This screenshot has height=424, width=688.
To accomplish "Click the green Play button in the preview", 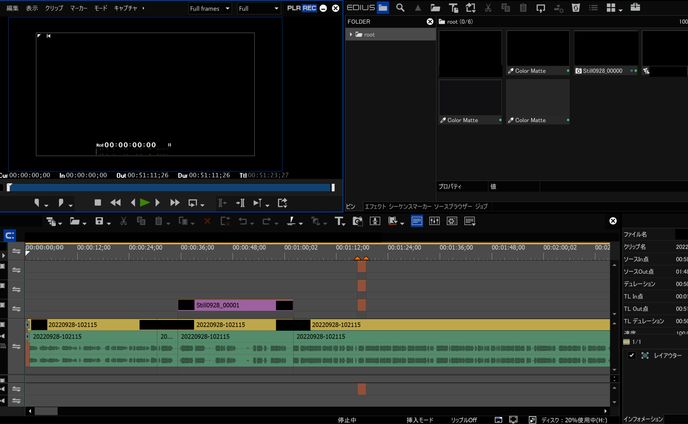I will (145, 203).
